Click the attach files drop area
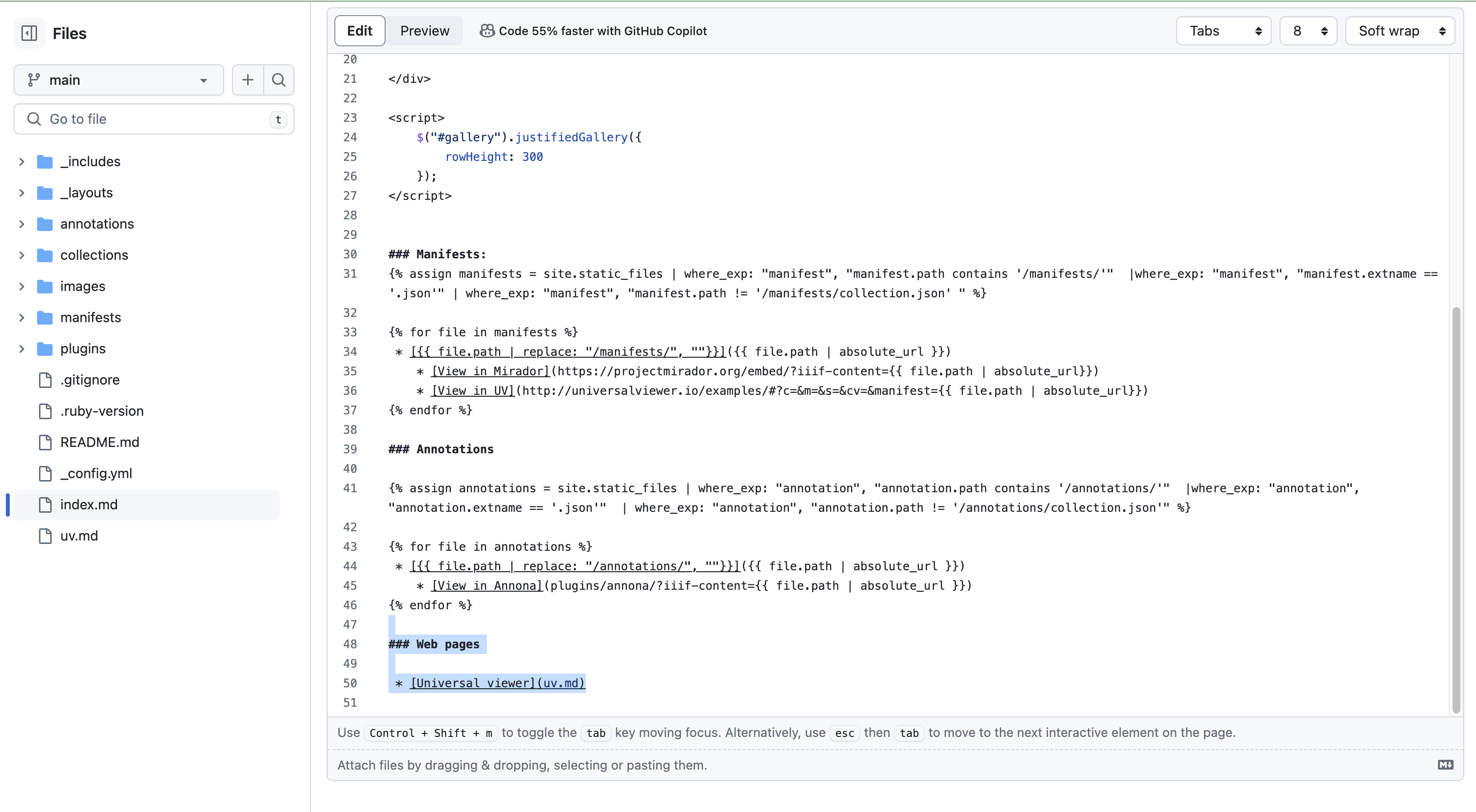 point(895,765)
